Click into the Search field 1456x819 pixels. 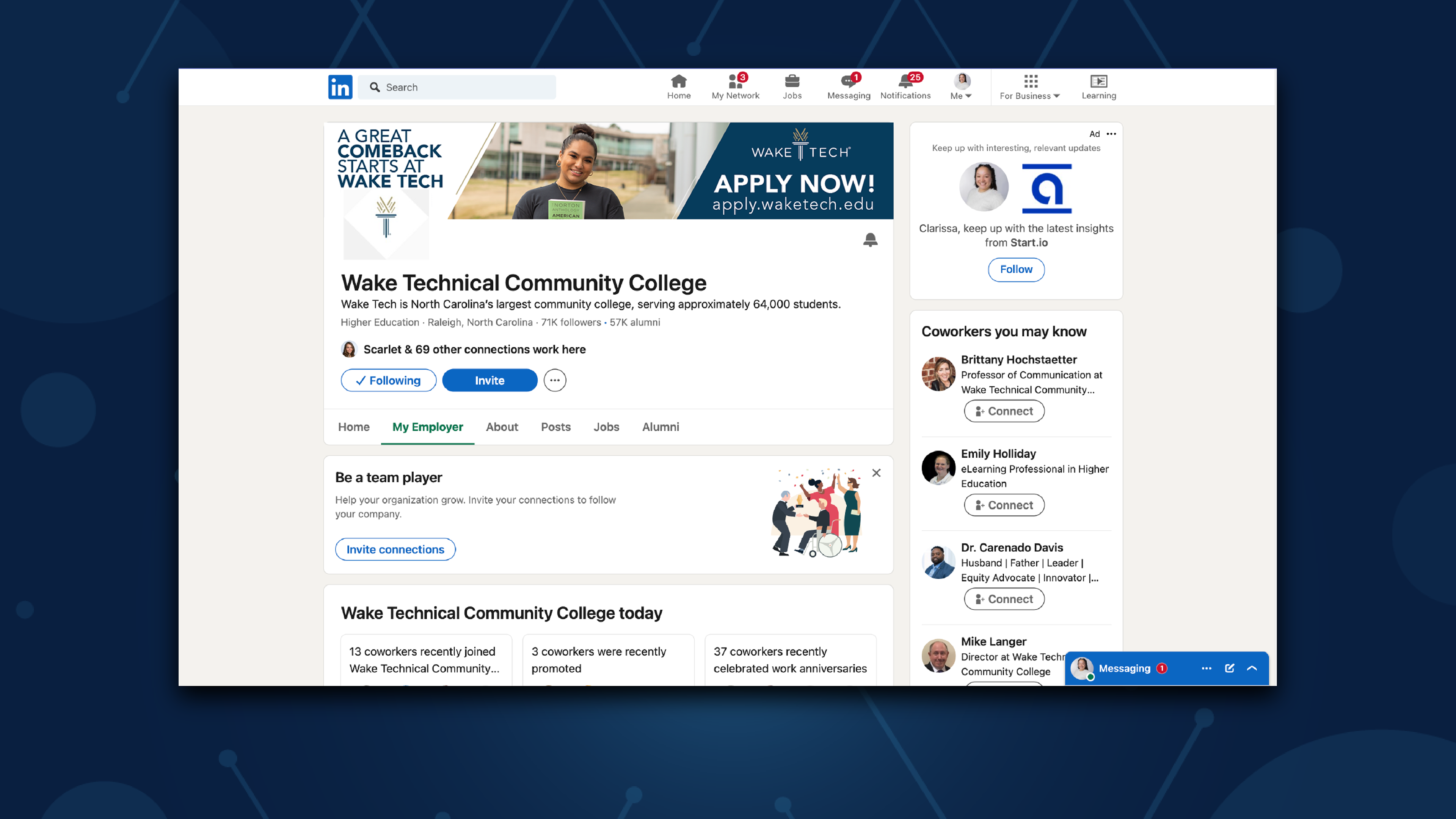click(x=457, y=87)
